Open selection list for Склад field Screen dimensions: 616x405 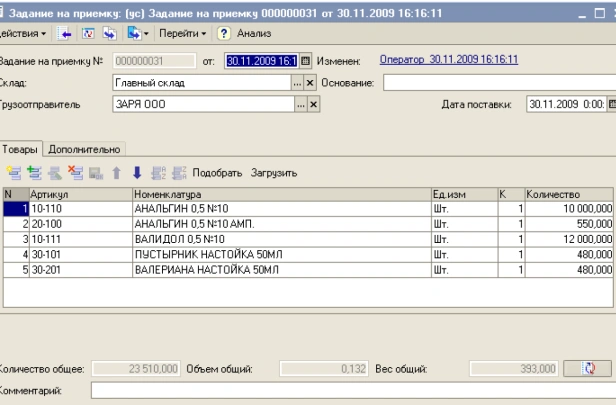point(297,83)
